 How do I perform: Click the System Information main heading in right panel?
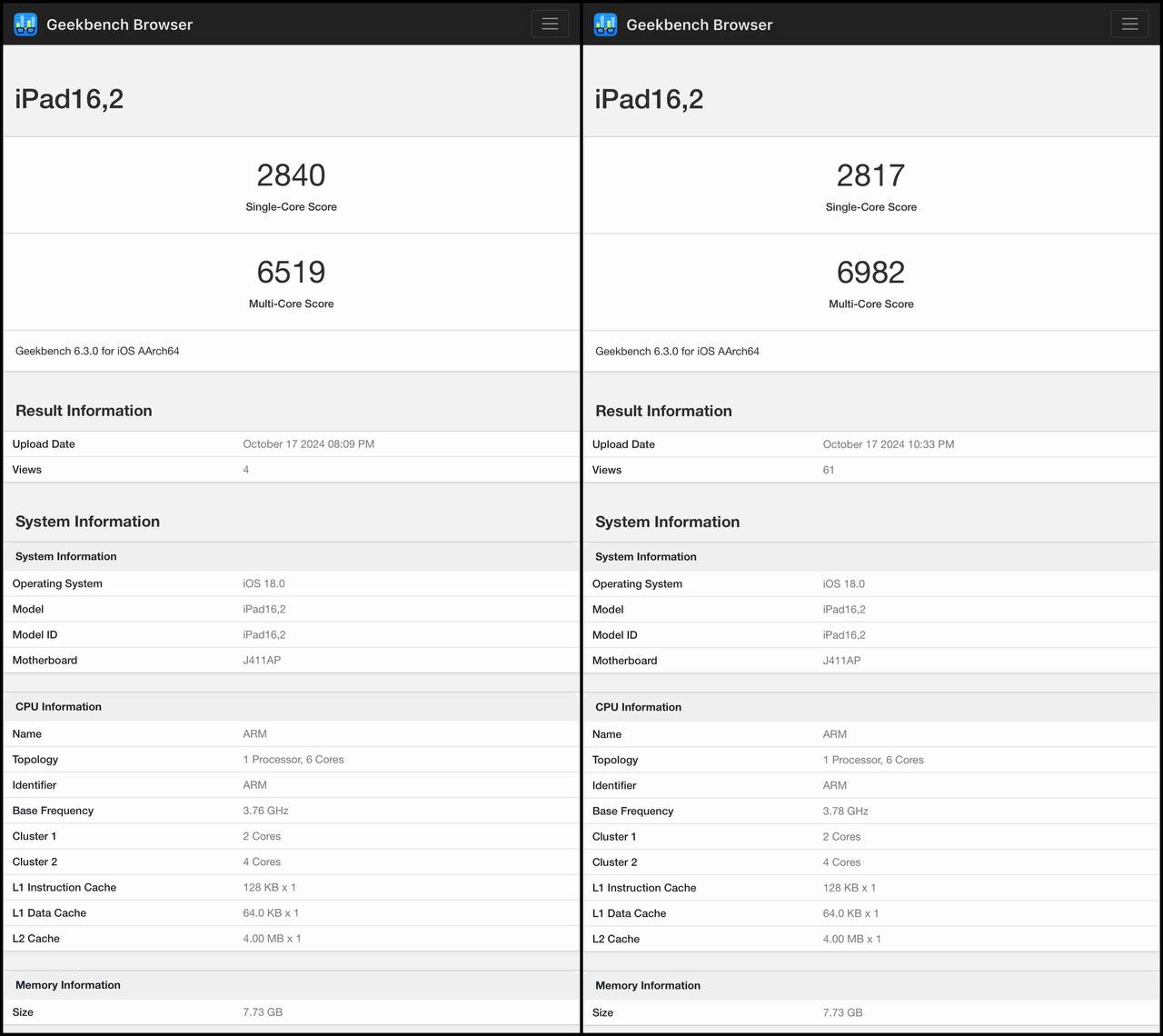click(x=667, y=522)
